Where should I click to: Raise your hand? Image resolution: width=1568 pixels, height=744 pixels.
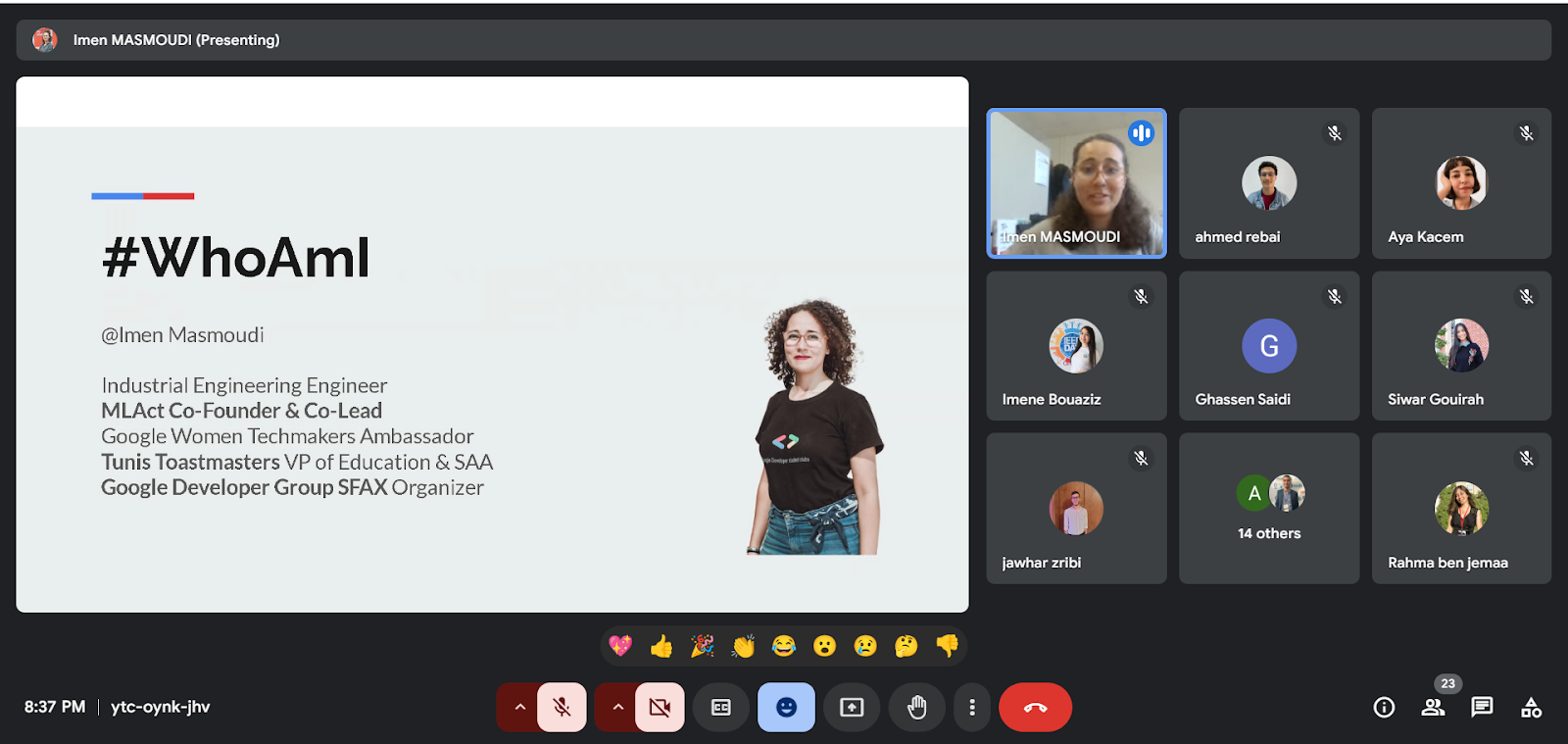tap(917, 707)
